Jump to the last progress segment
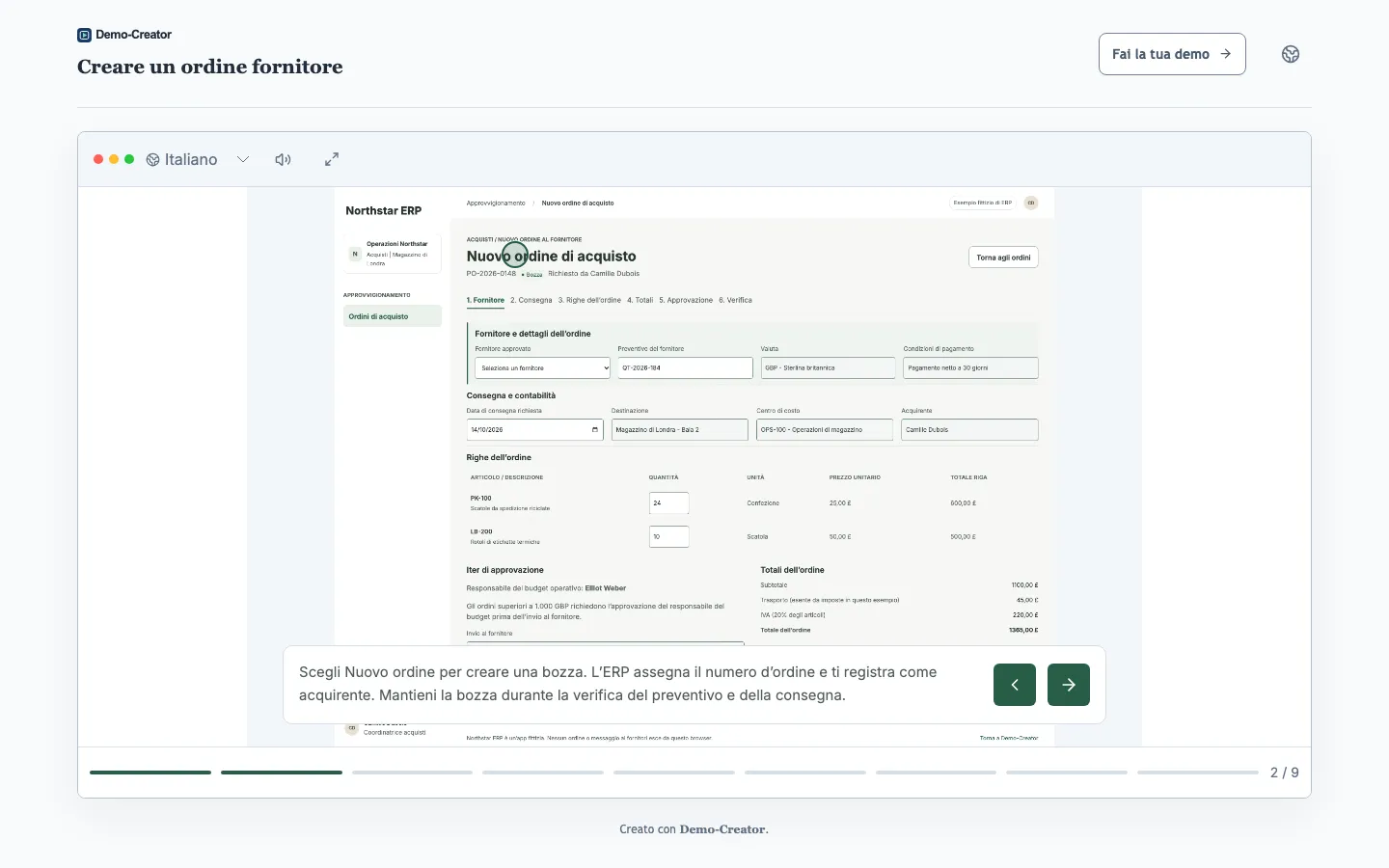 pyautogui.click(x=1198, y=773)
